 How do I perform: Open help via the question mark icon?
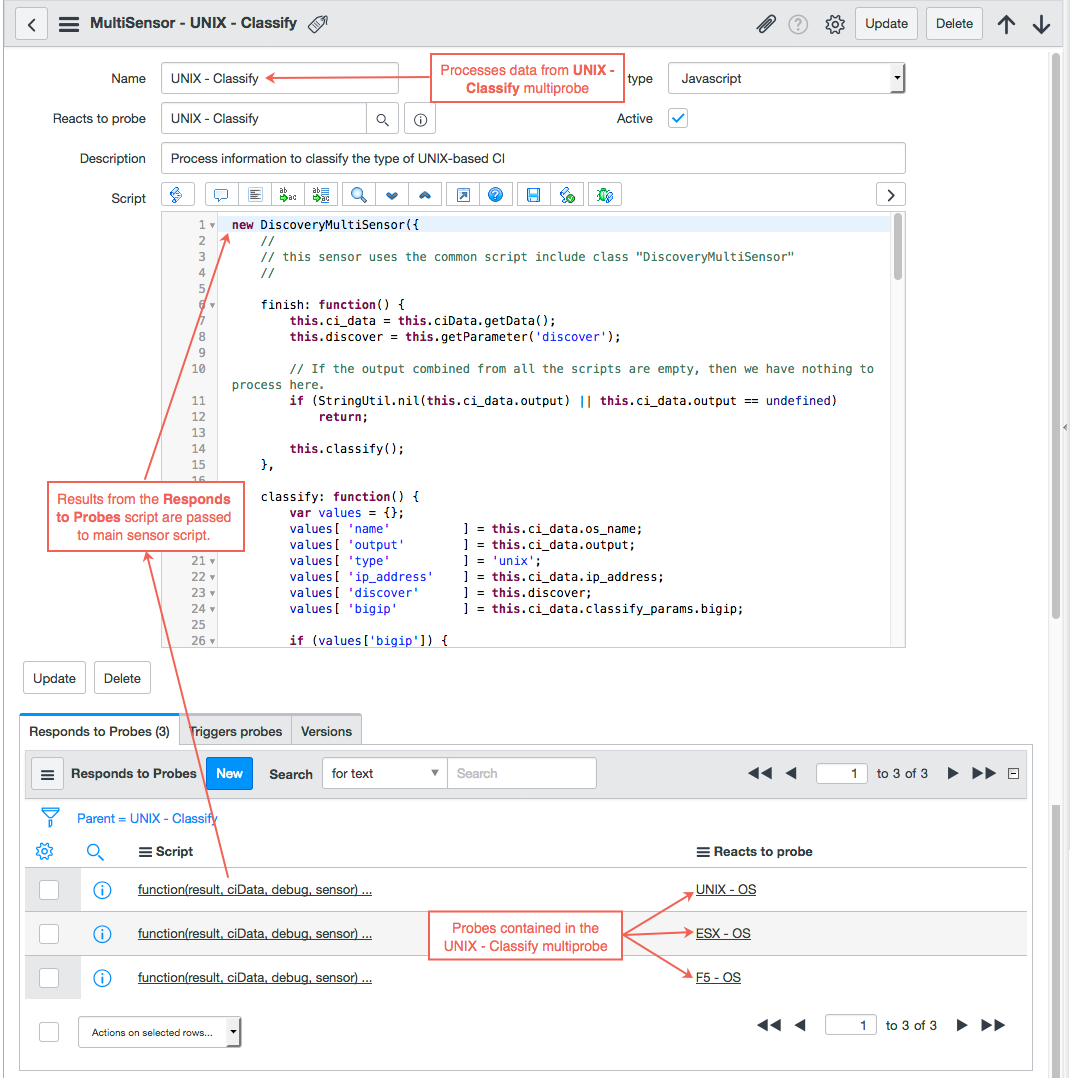[798, 24]
